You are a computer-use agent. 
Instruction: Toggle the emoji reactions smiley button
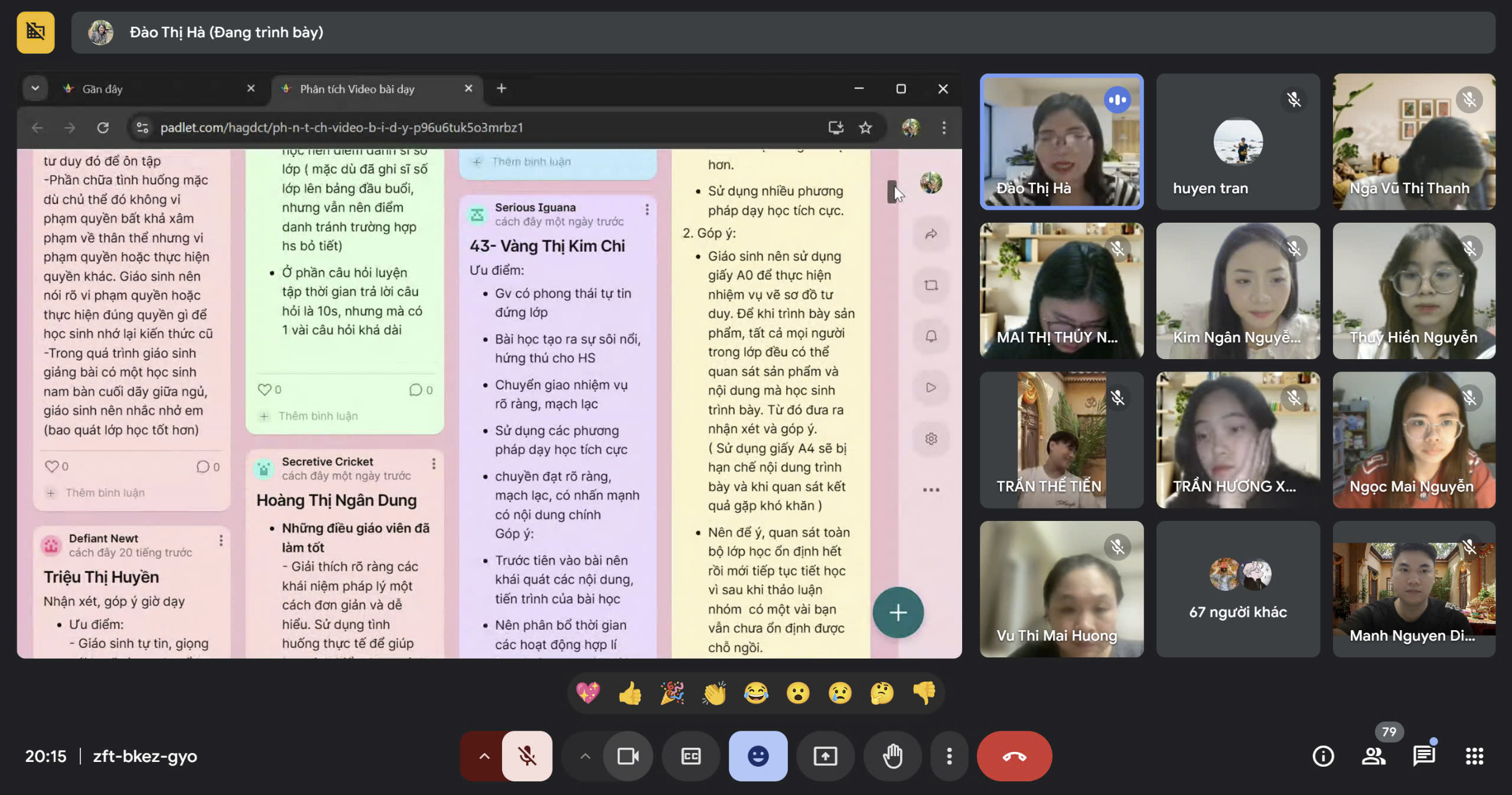tap(758, 756)
